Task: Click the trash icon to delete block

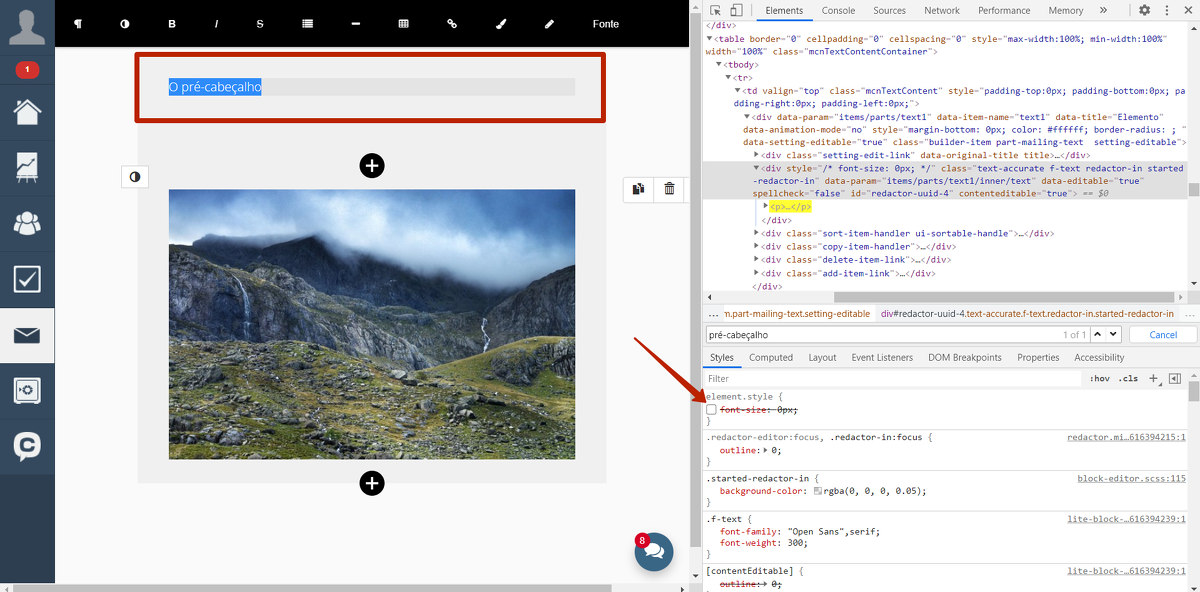Action: (669, 188)
